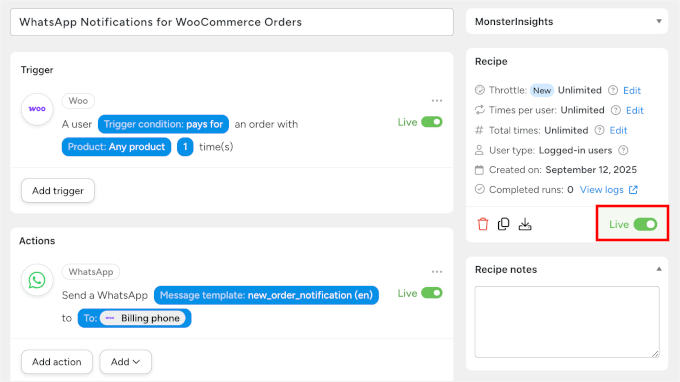Click the WhatsApp logo icon in Actions
The height and width of the screenshot is (382, 680).
(37, 280)
